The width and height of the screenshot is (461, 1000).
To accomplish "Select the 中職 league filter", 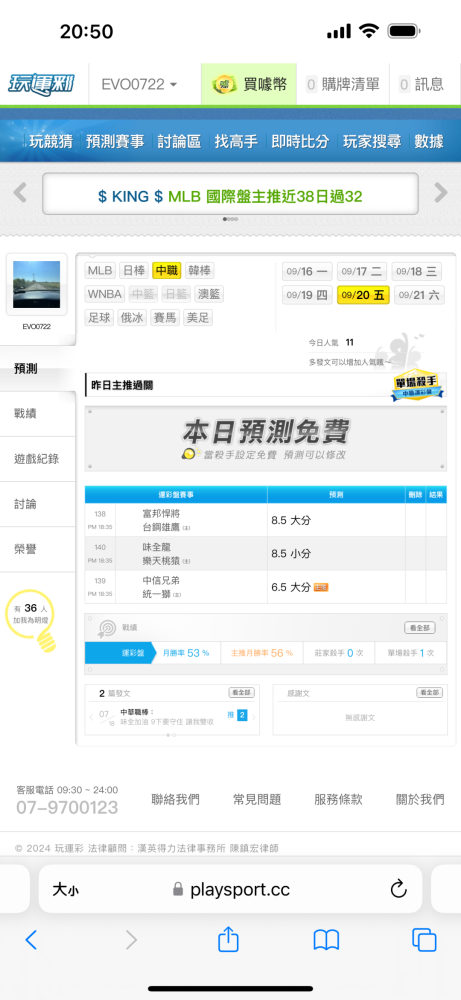I will click(x=167, y=270).
